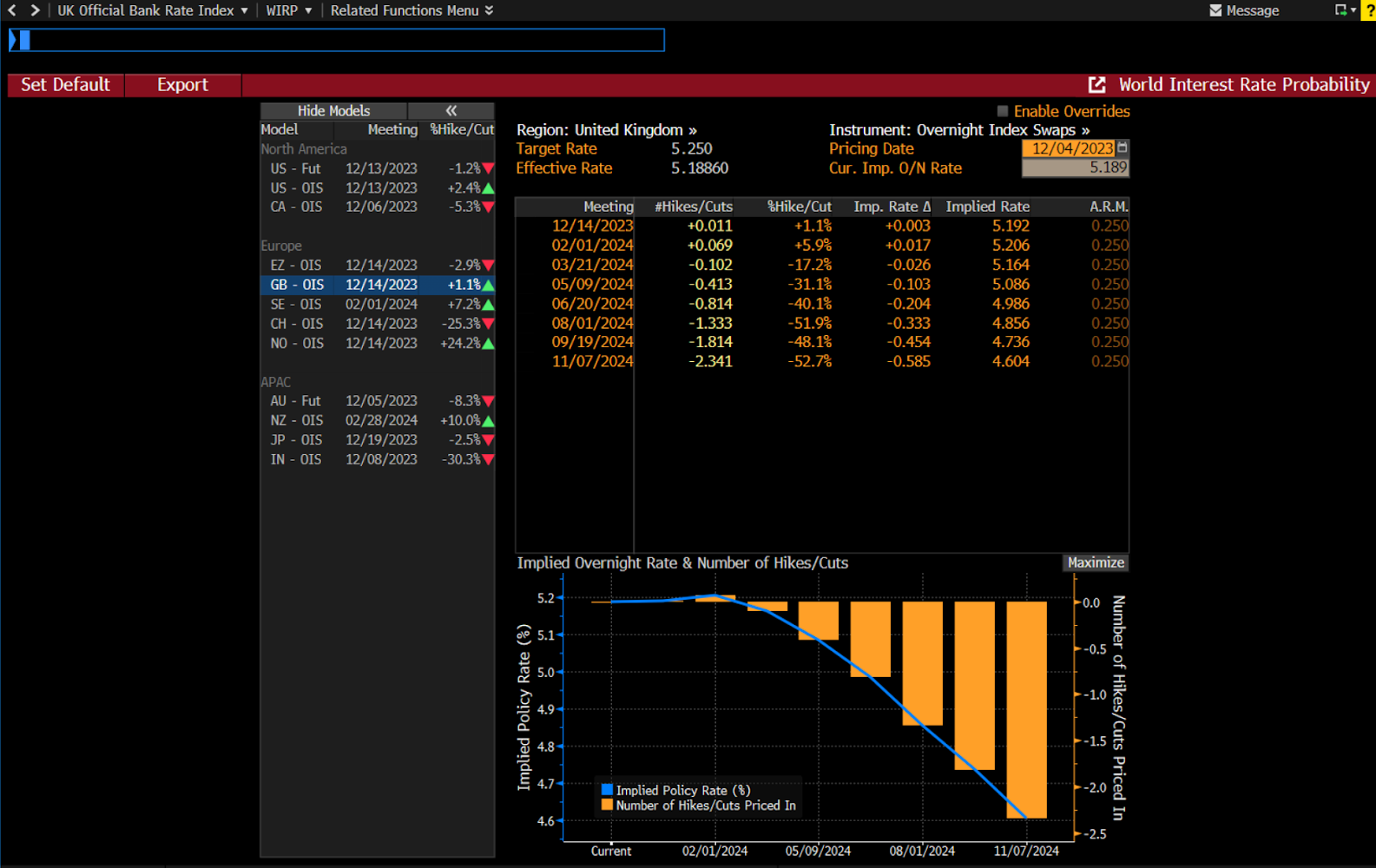This screenshot has width=1376, height=868.
Task: Open the Message envelope icon
Action: (1215, 10)
